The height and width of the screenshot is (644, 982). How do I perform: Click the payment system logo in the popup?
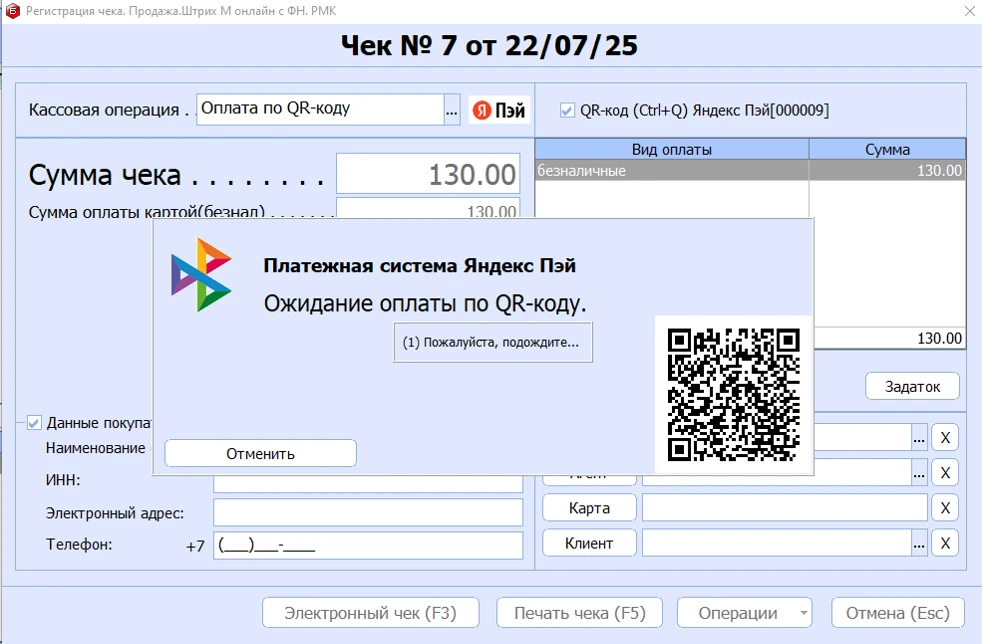(201, 274)
